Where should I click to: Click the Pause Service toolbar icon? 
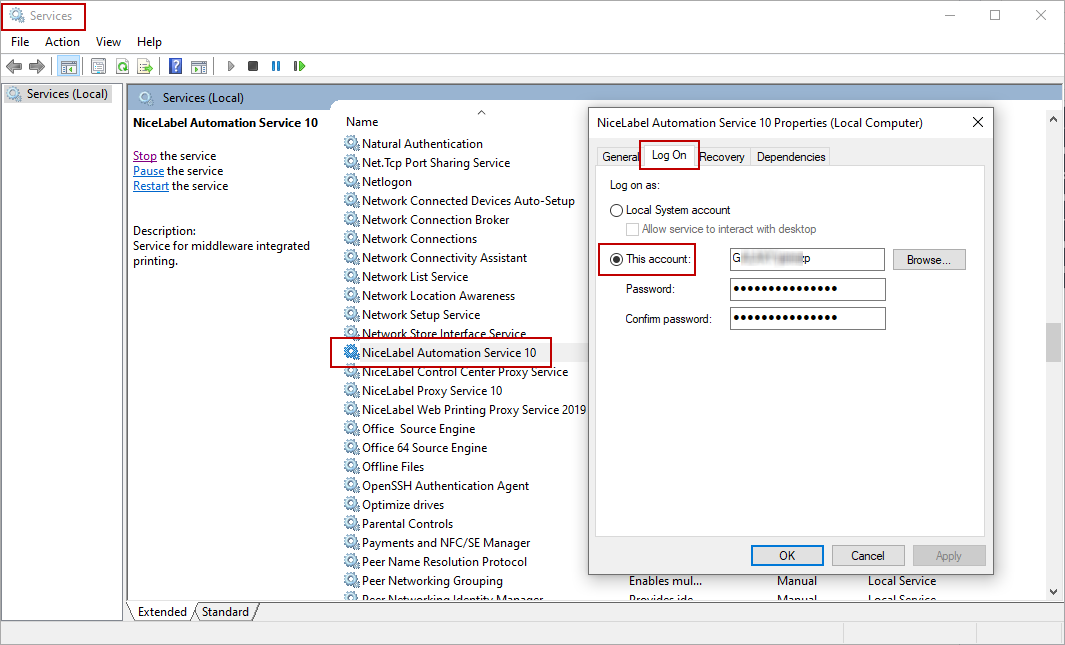pyautogui.click(x=276, y=67)
